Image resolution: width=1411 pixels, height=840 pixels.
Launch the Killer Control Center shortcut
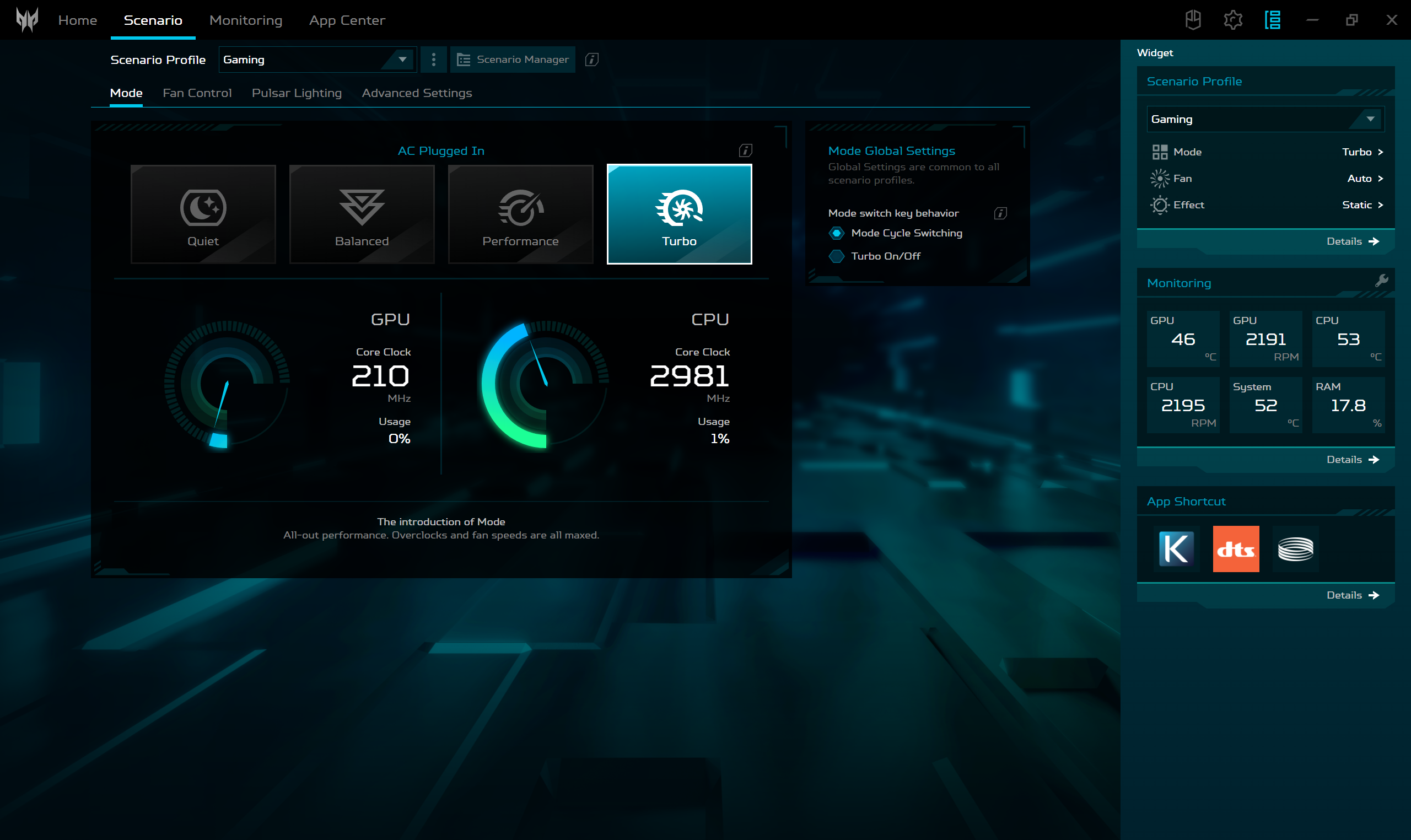pyautogui.click(x=1176, y=548)
